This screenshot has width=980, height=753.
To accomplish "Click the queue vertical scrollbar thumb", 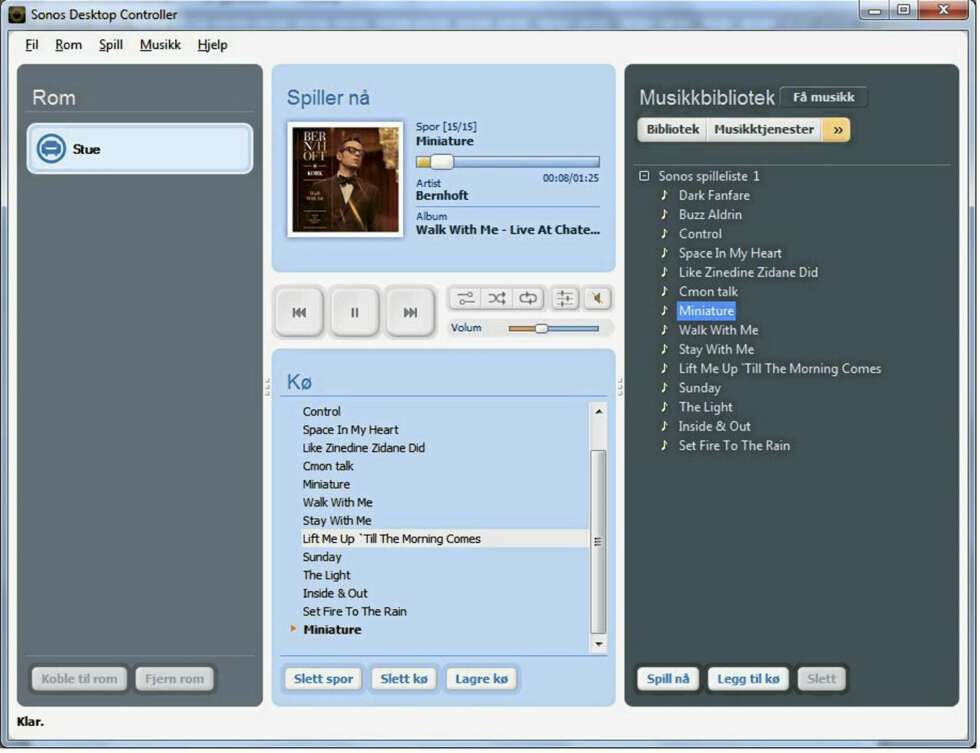I will pos(598,541).
